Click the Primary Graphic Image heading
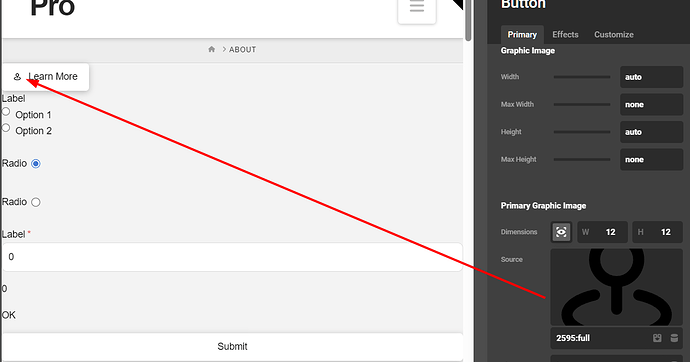Screen dimensions: 690x362 [543, 206]
